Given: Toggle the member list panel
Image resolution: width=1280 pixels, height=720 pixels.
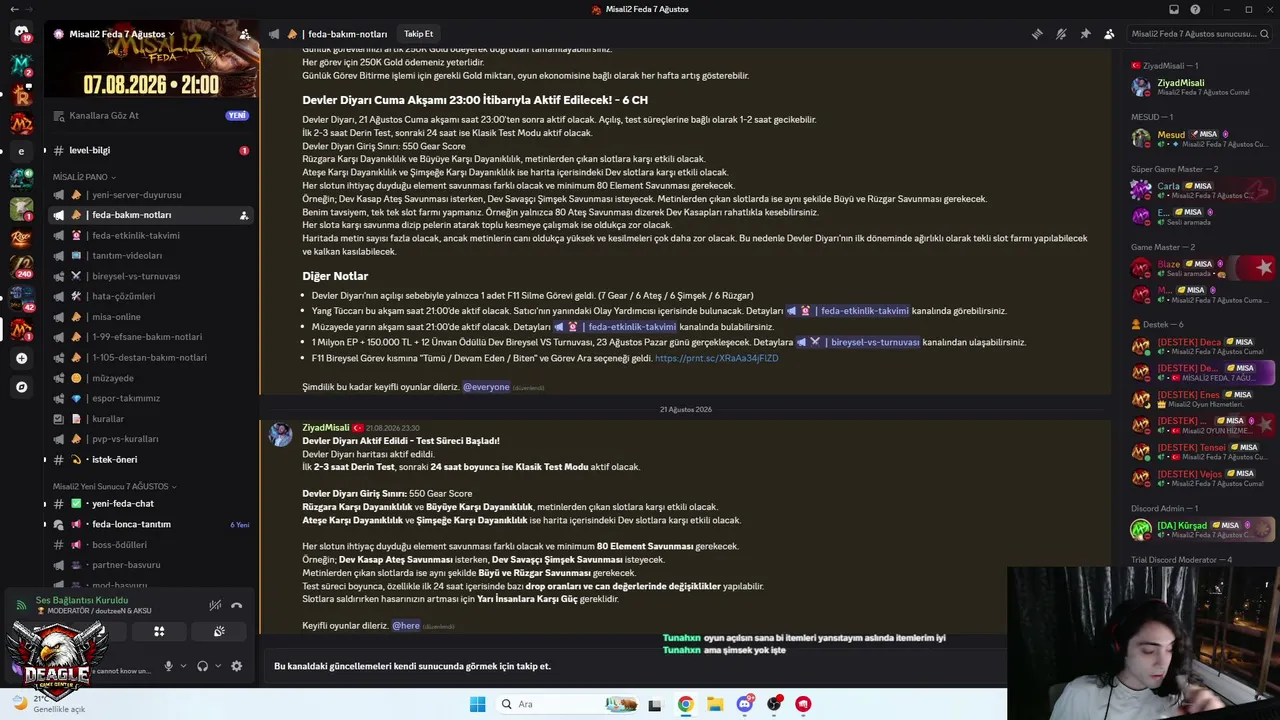Looking at the screenshot, I should click(x=1109, y=34).
